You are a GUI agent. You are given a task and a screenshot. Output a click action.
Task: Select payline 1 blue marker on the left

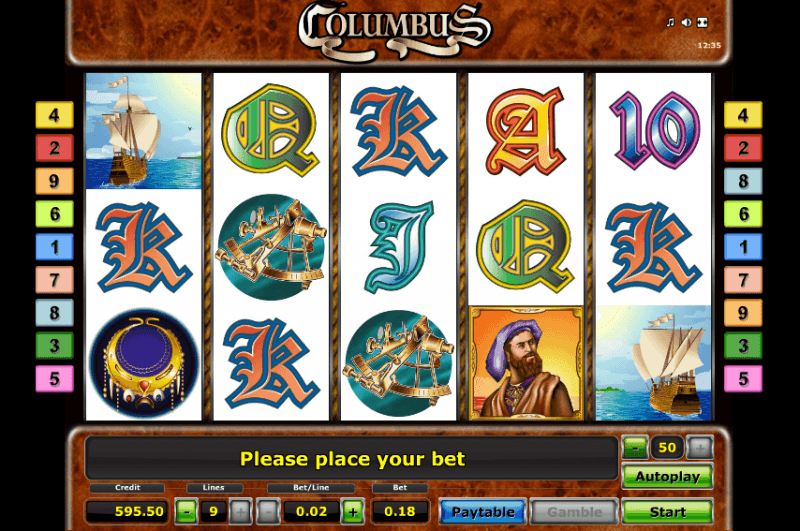tap(55, 247)
